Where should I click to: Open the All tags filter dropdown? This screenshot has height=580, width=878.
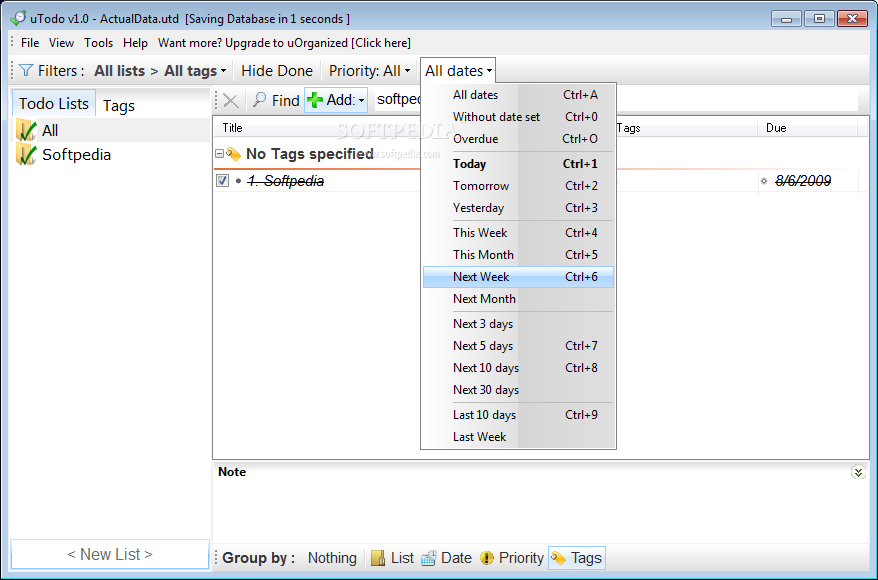click(195, 71)
